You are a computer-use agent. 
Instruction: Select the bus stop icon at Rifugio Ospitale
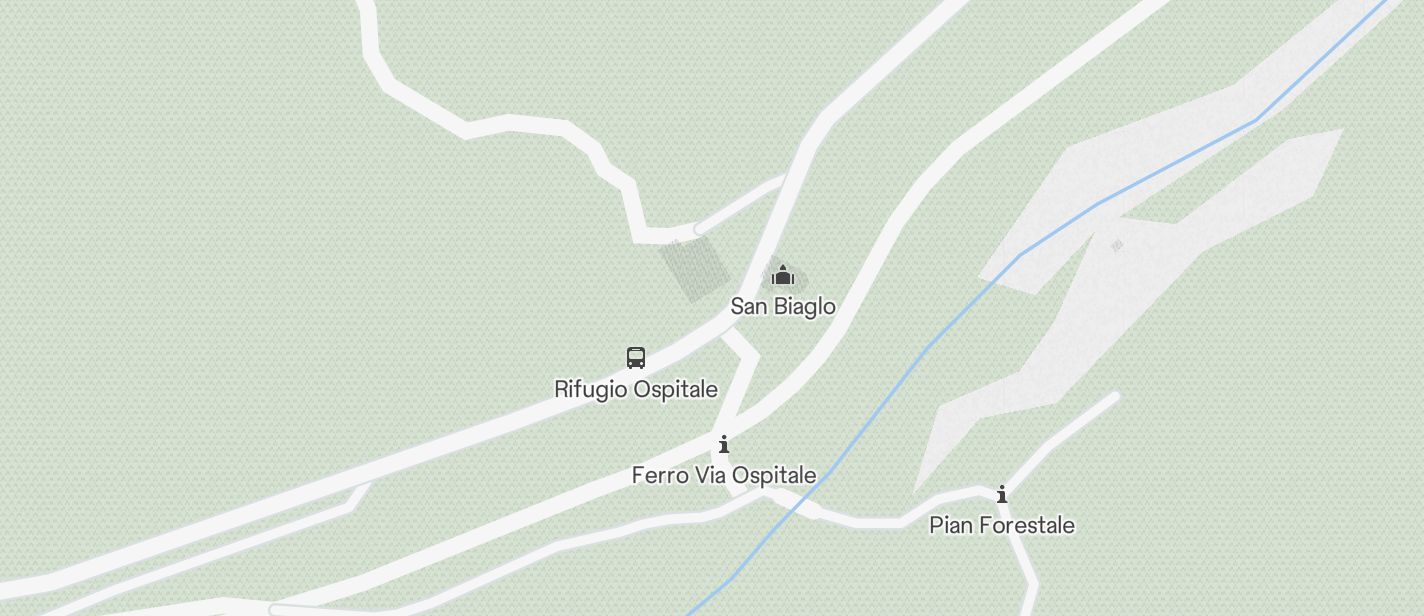pos(636,357)
